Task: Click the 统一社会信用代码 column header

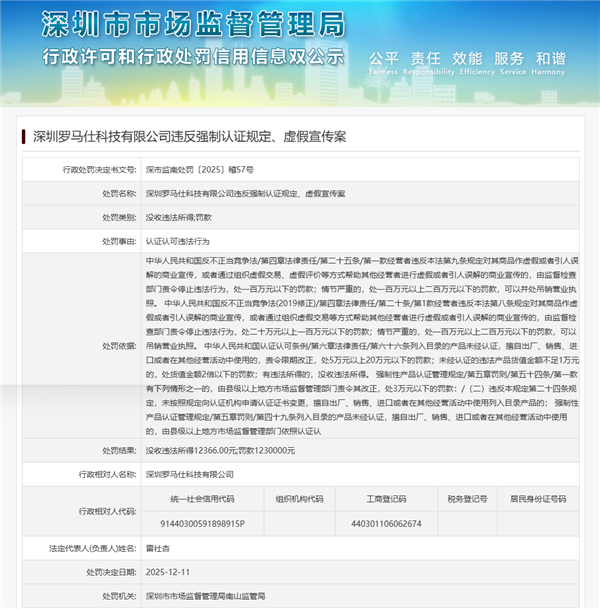Action: pyautogui.click(x=202, y=498)
